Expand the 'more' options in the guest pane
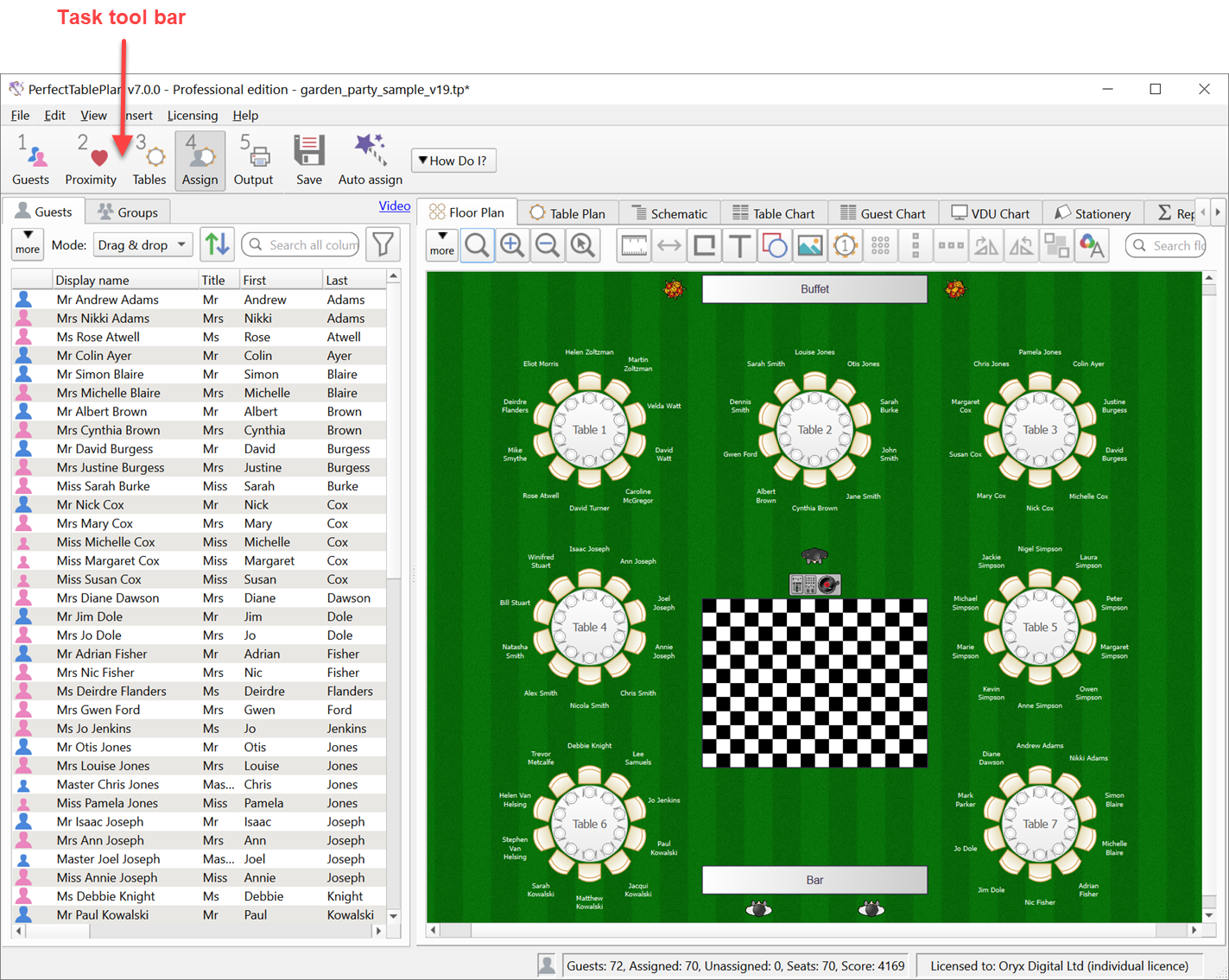Screen dimensions: 1229x980 coord(27,244)
